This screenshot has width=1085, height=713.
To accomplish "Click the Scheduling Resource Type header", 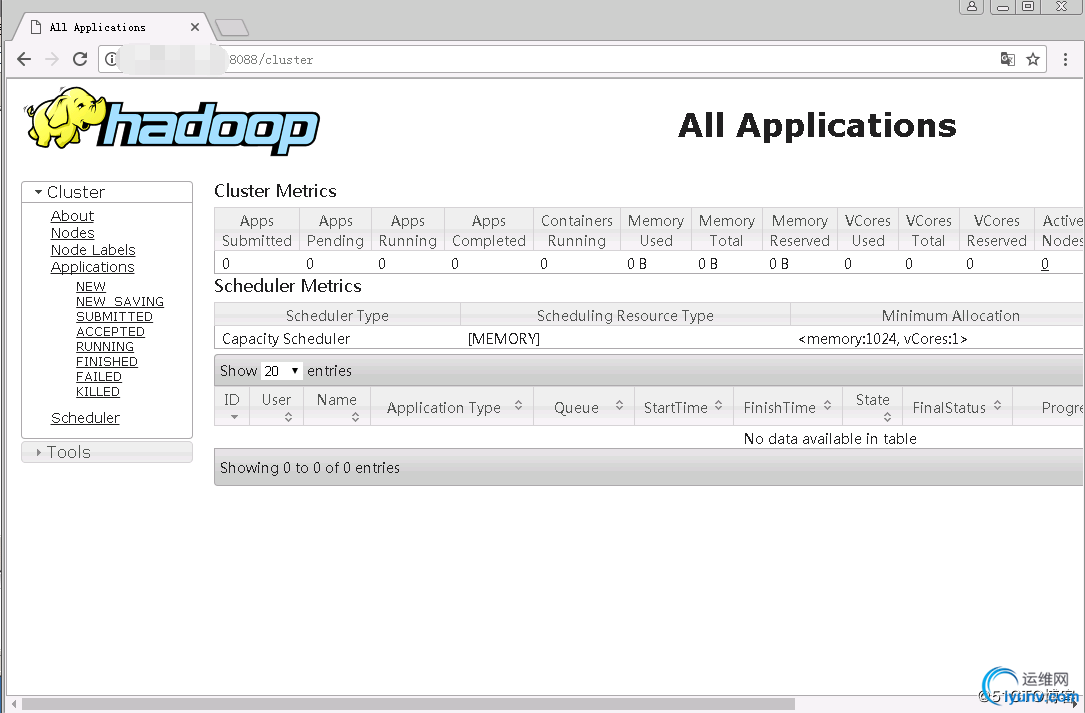I will (x=626, y=316).
